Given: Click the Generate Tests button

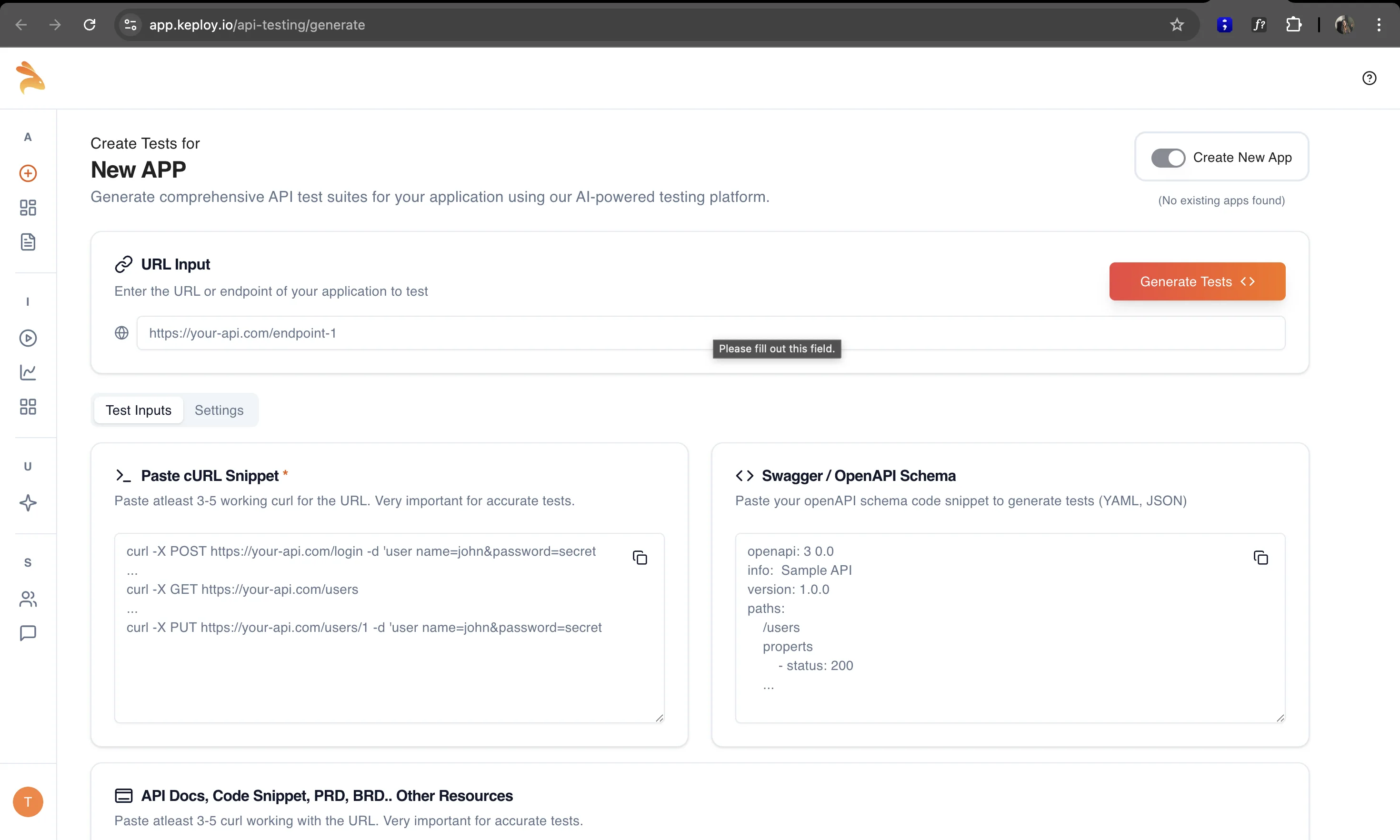Looking at the screenshot, I should click(1197, 281).
